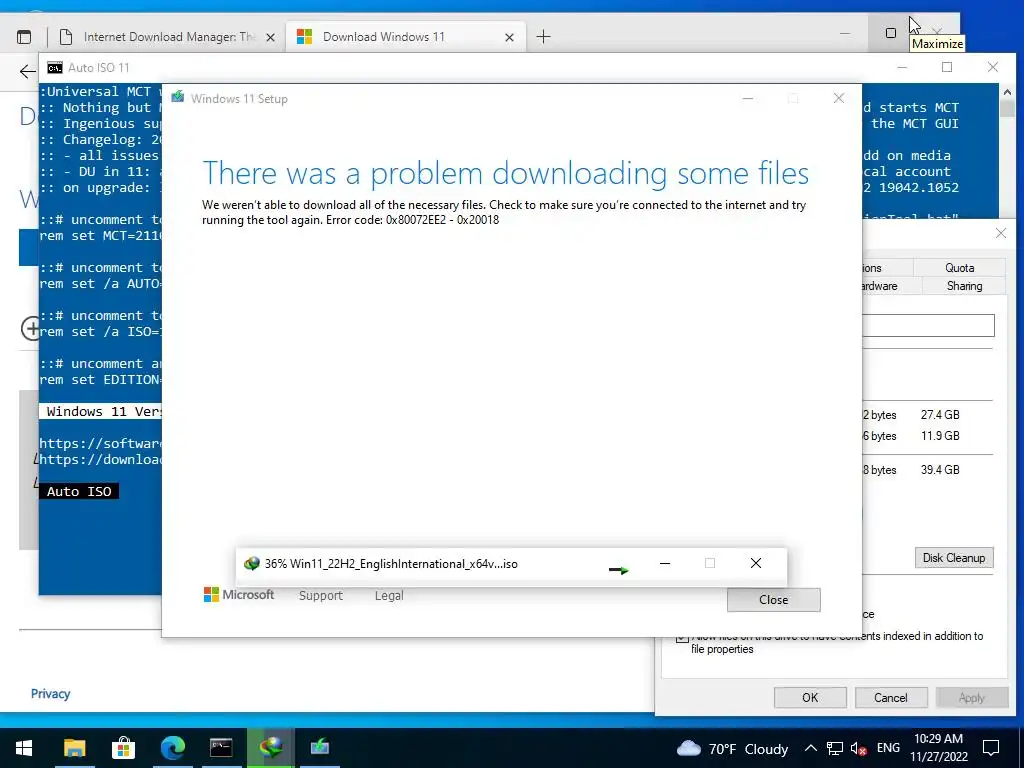Click the 39.4 GB capacity value

tap(940, 470)
